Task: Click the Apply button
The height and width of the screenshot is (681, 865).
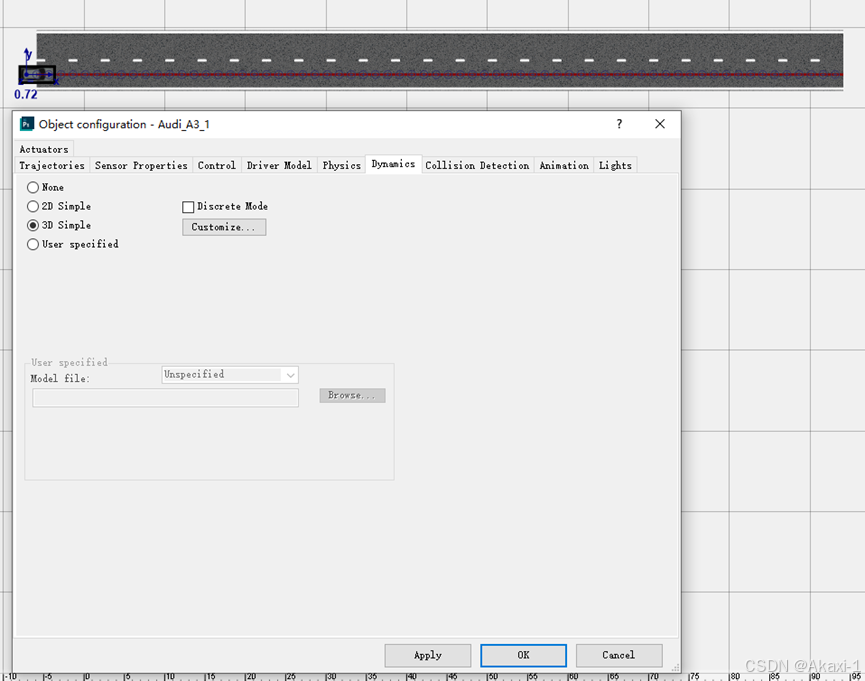Action: point(428,655)
